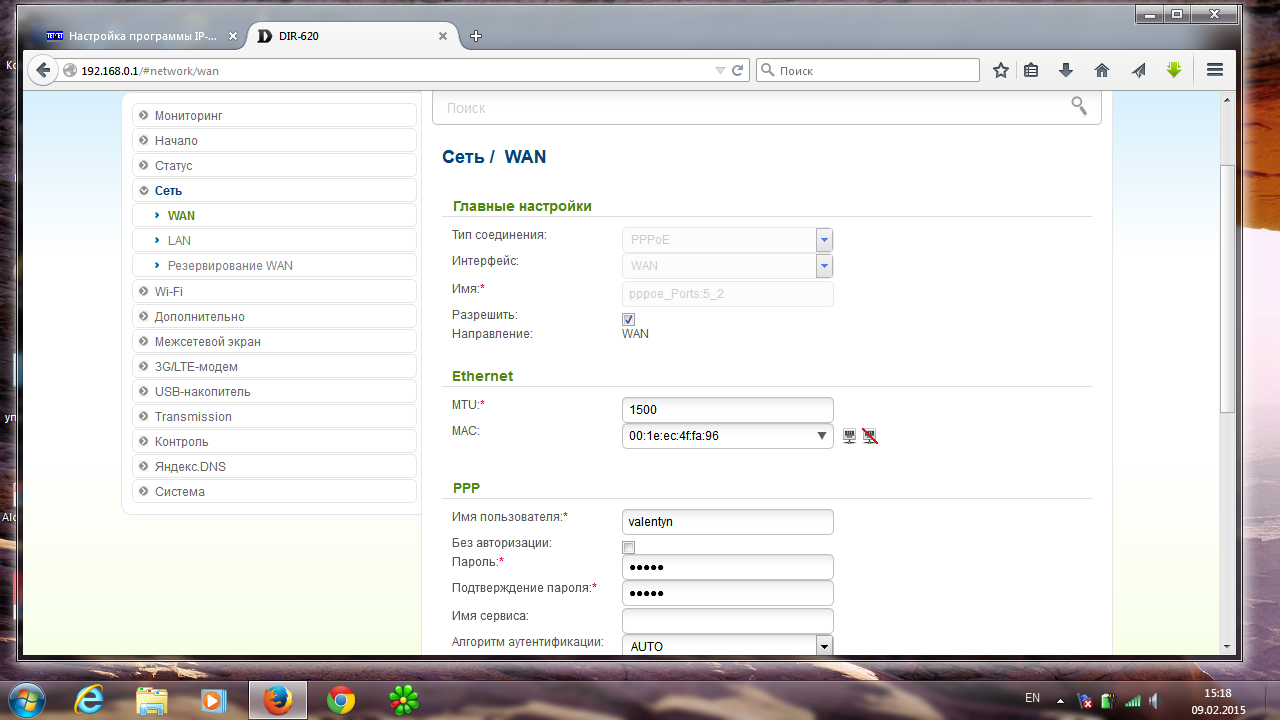
Task: Switch to the 'Настройка программы IP-...' tab
Action: pyautogui.click(x=141, y=36)
